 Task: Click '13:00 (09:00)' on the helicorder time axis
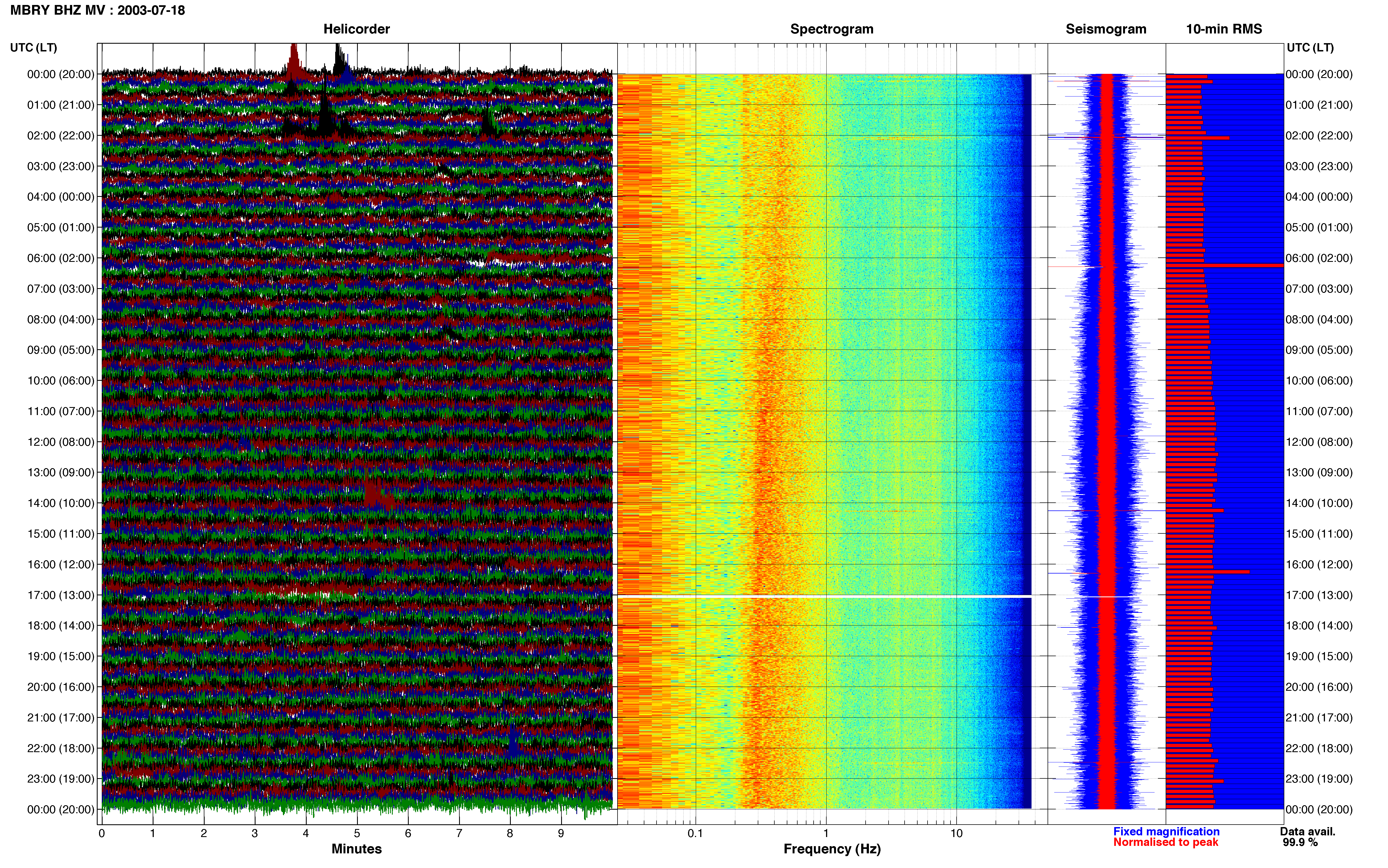click(61, 473)
